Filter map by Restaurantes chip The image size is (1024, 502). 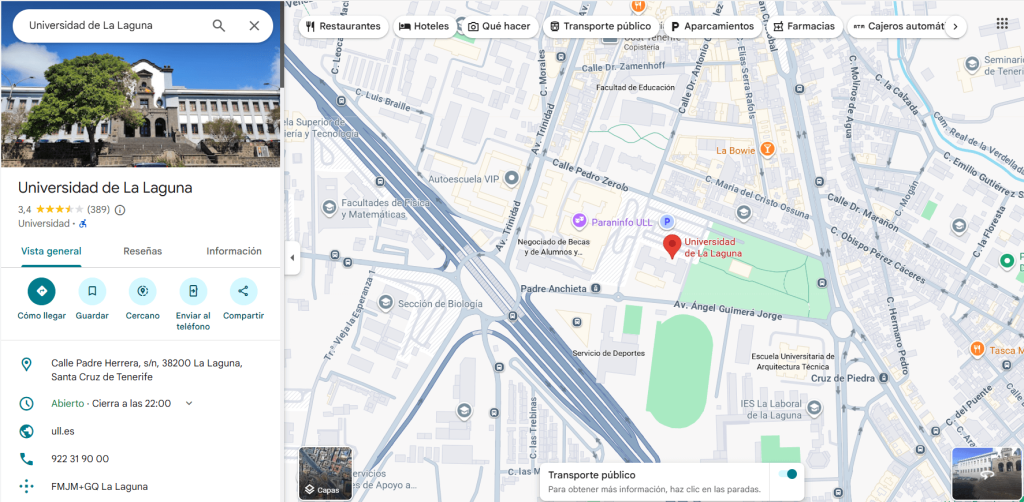click(x=344, y=27)
